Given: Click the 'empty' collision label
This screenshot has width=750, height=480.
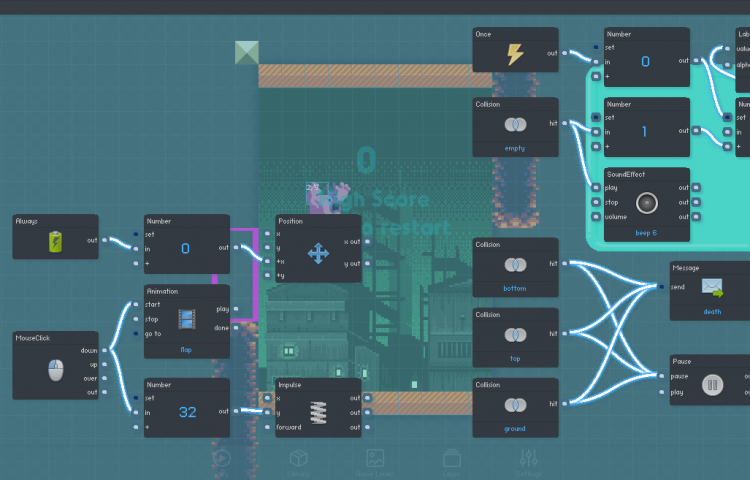Looking at the screenshot, I should (x=515, y=148).
